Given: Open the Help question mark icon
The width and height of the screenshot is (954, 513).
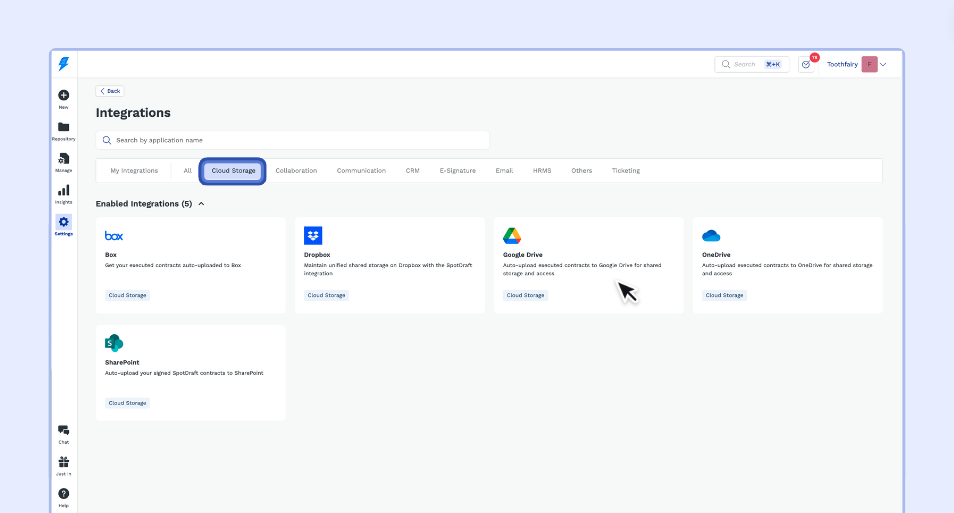Looking at the screenshot, I should (63, 494).
